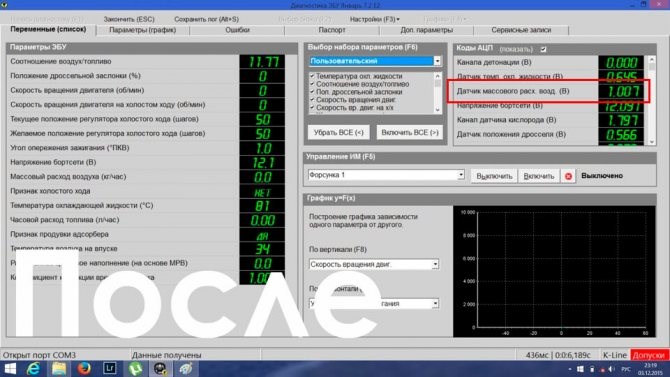Toggle the Коды АЦП показать checkbox
Viewport: 670px width, 377px height.
[x=544, y=49]
